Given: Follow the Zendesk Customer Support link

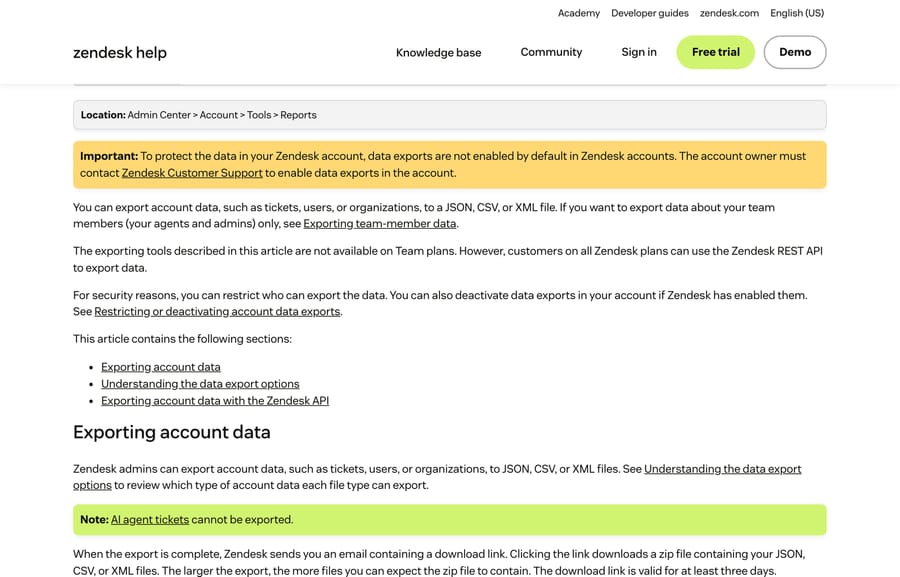Looking at the screenshot, I should point(192,173).
